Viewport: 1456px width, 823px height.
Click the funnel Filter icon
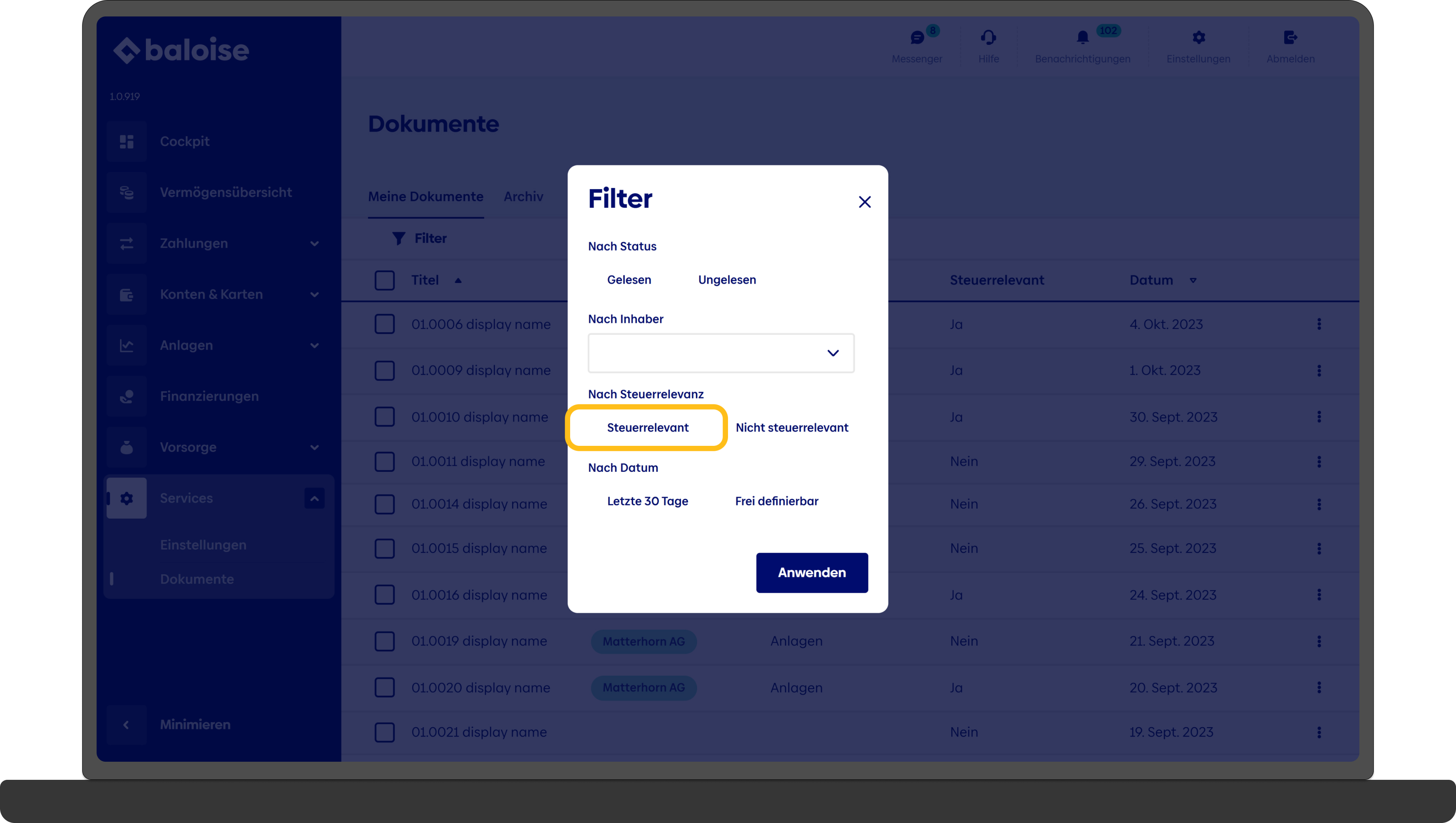tap(399, 239)
